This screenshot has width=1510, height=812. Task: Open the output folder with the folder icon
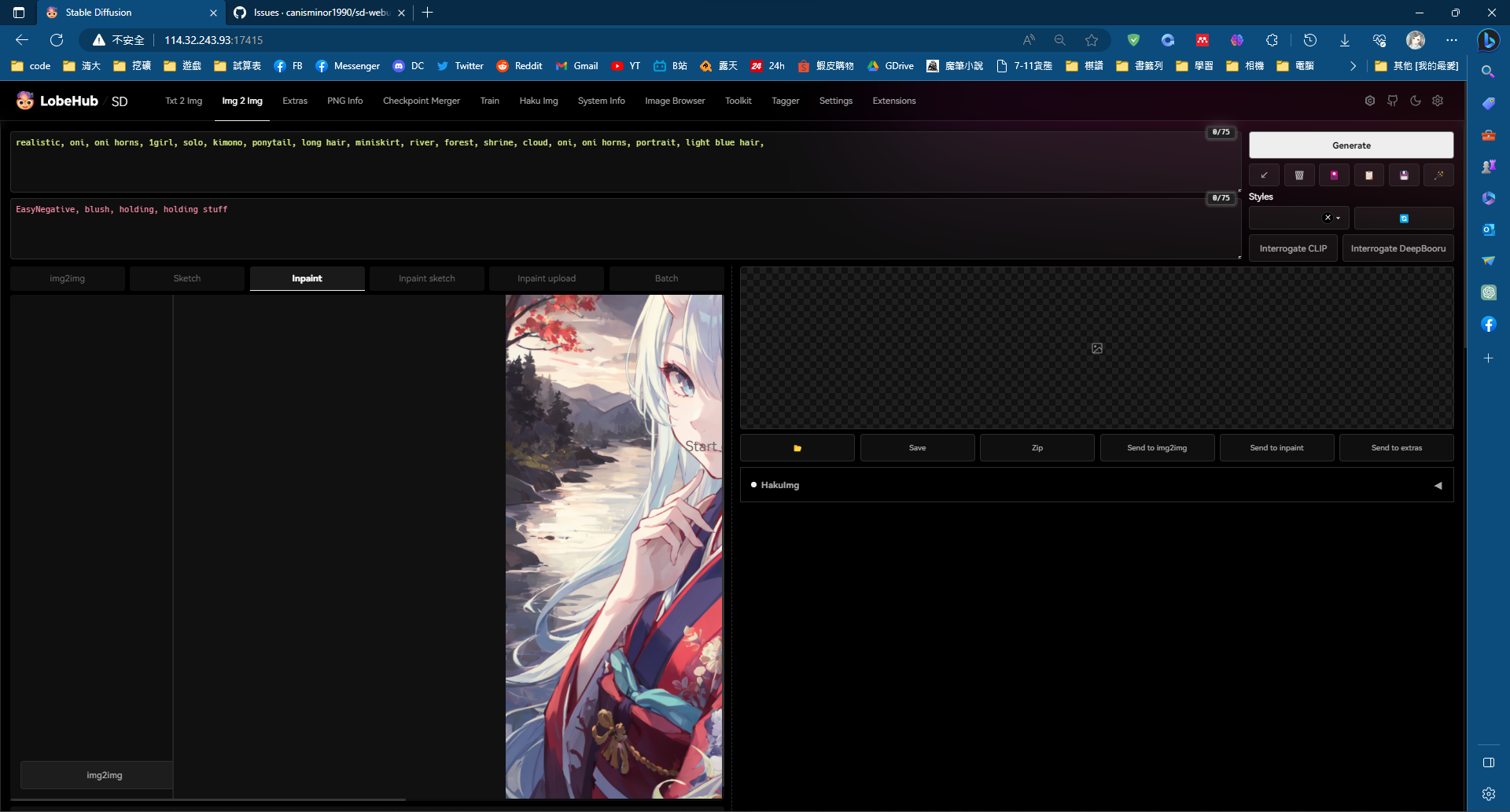797,447
